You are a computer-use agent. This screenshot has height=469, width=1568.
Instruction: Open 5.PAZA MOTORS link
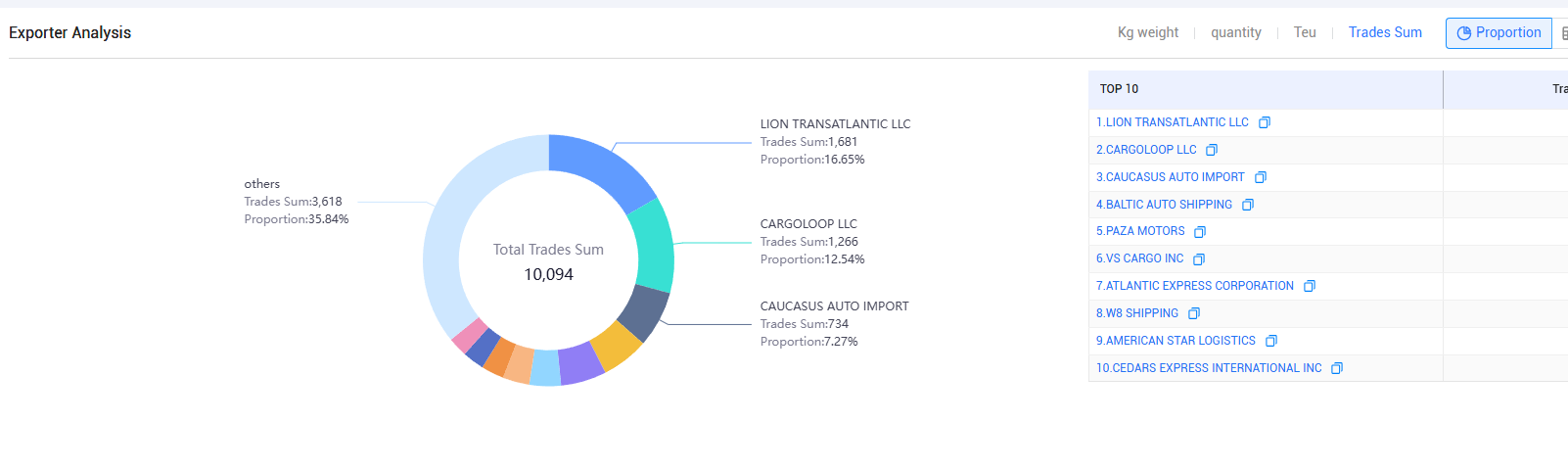[x=1140, y=231]
